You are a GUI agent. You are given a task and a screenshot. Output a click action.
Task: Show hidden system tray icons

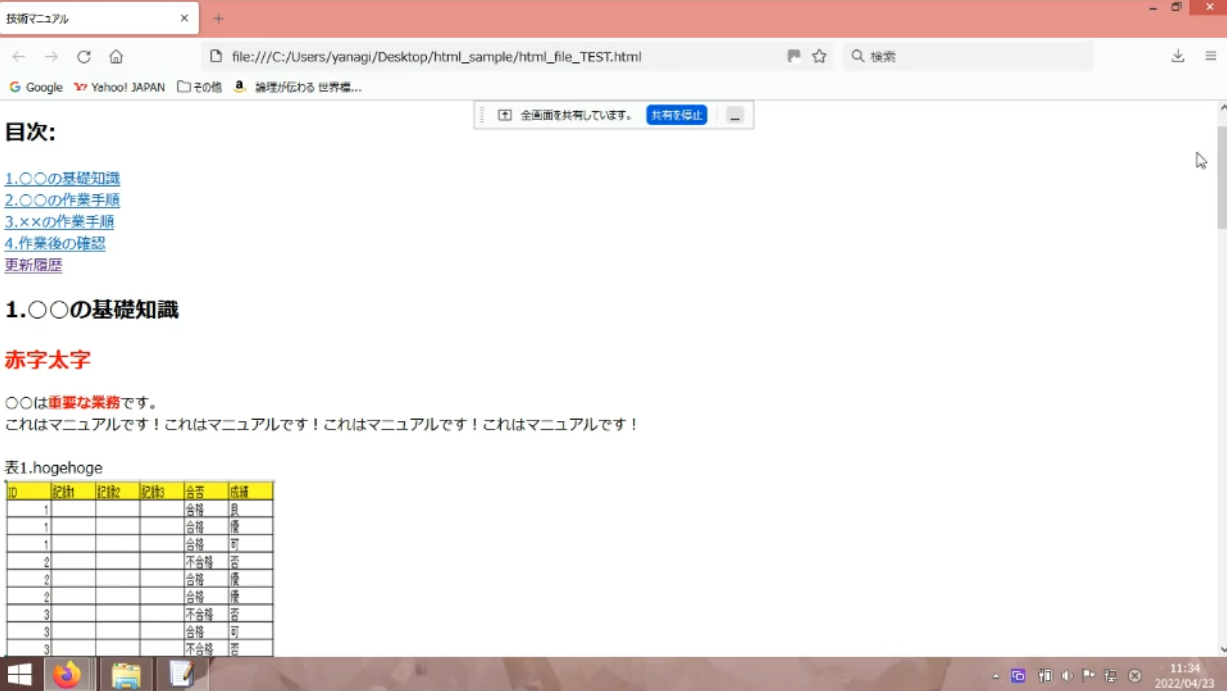pyautogui.click(x=995, y=676)
